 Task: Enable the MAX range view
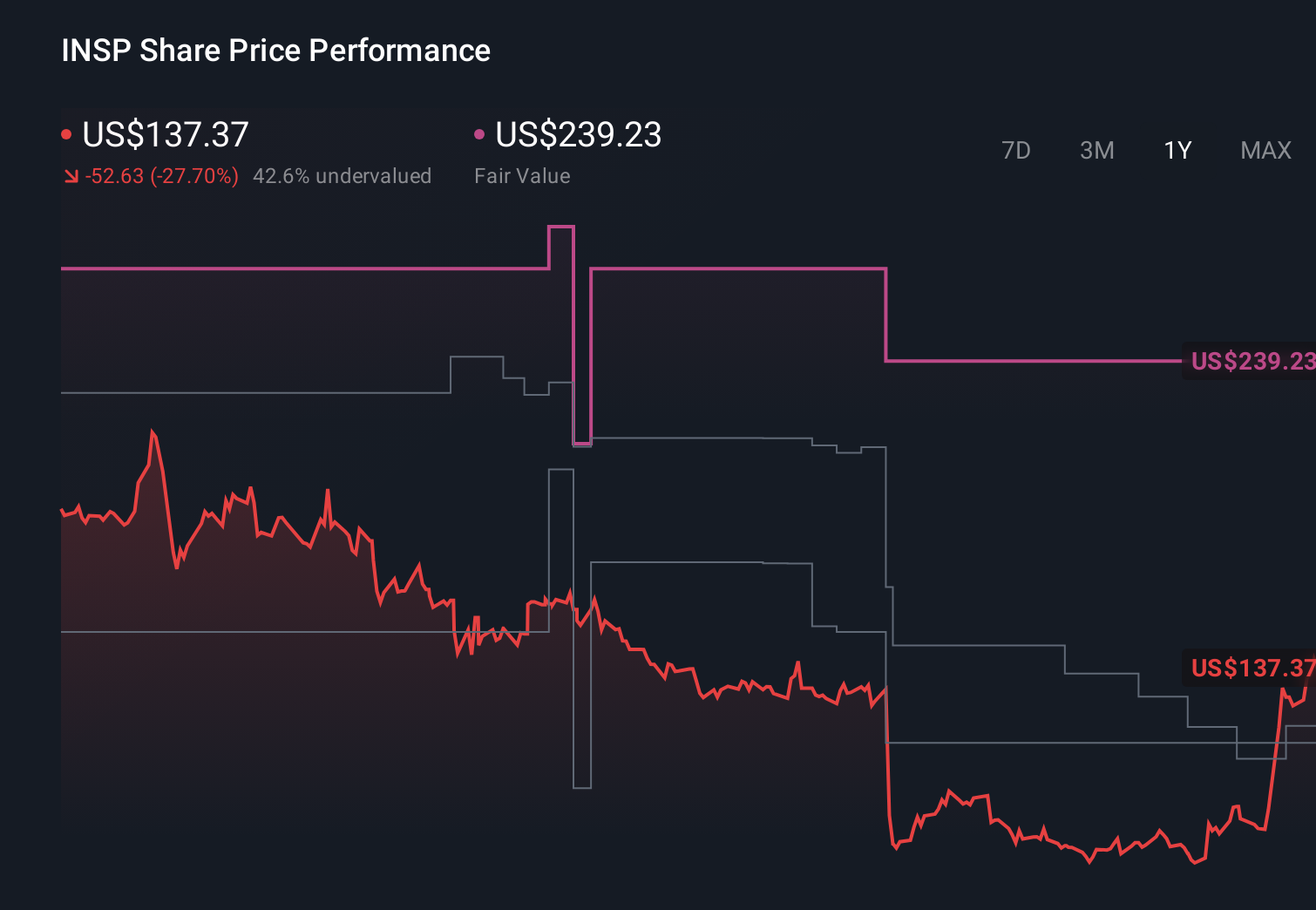point(1265,150)
